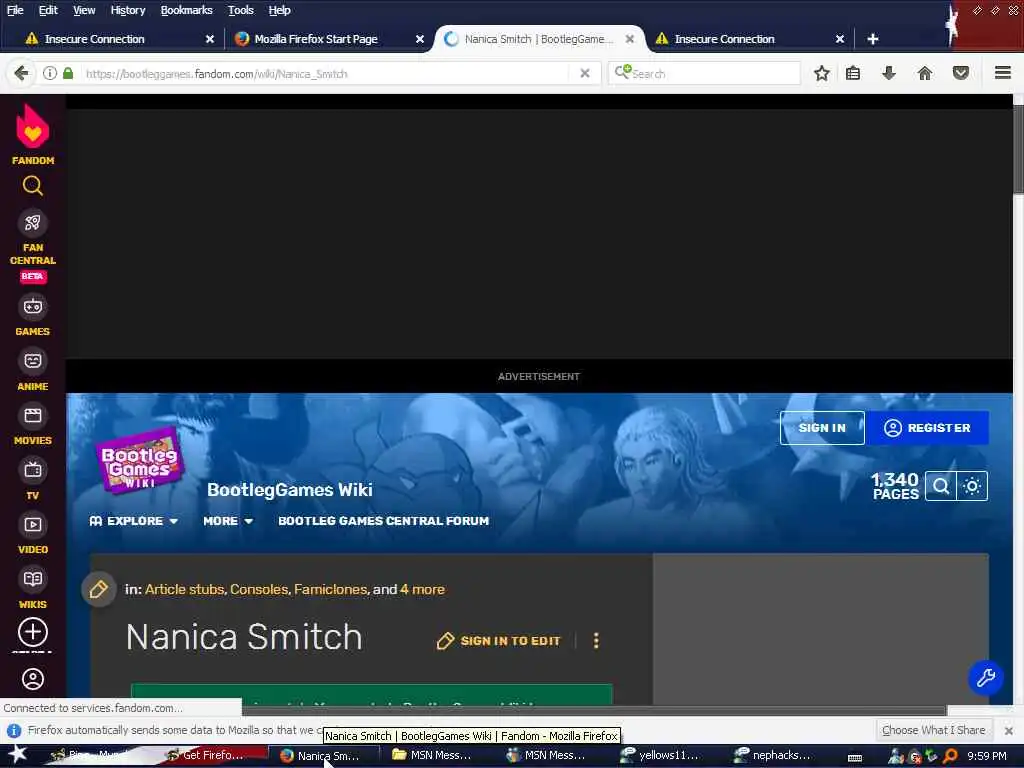
Task: Show bookmarks list icon
Action: tap(853, 73)
